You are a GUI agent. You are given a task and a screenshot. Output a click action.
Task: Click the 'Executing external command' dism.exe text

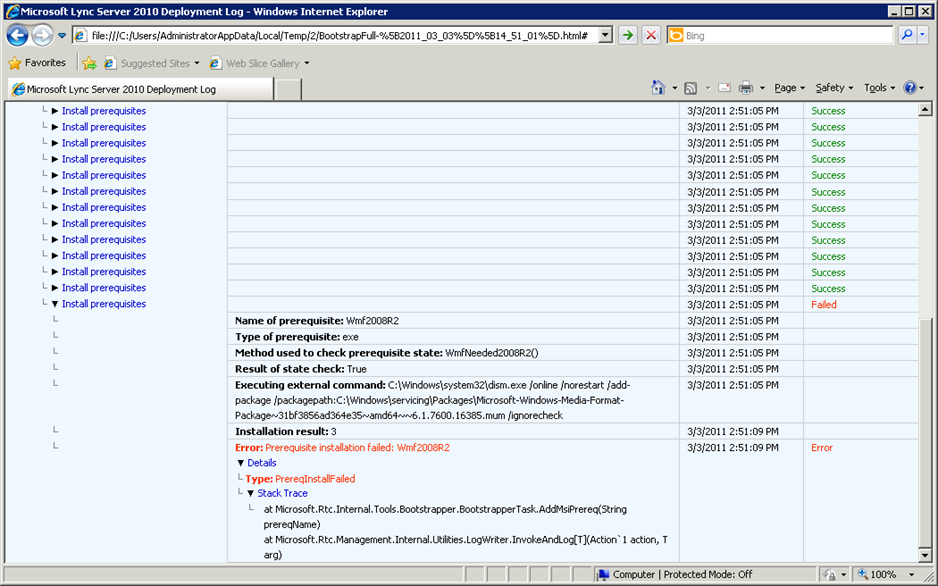[433, 400]
